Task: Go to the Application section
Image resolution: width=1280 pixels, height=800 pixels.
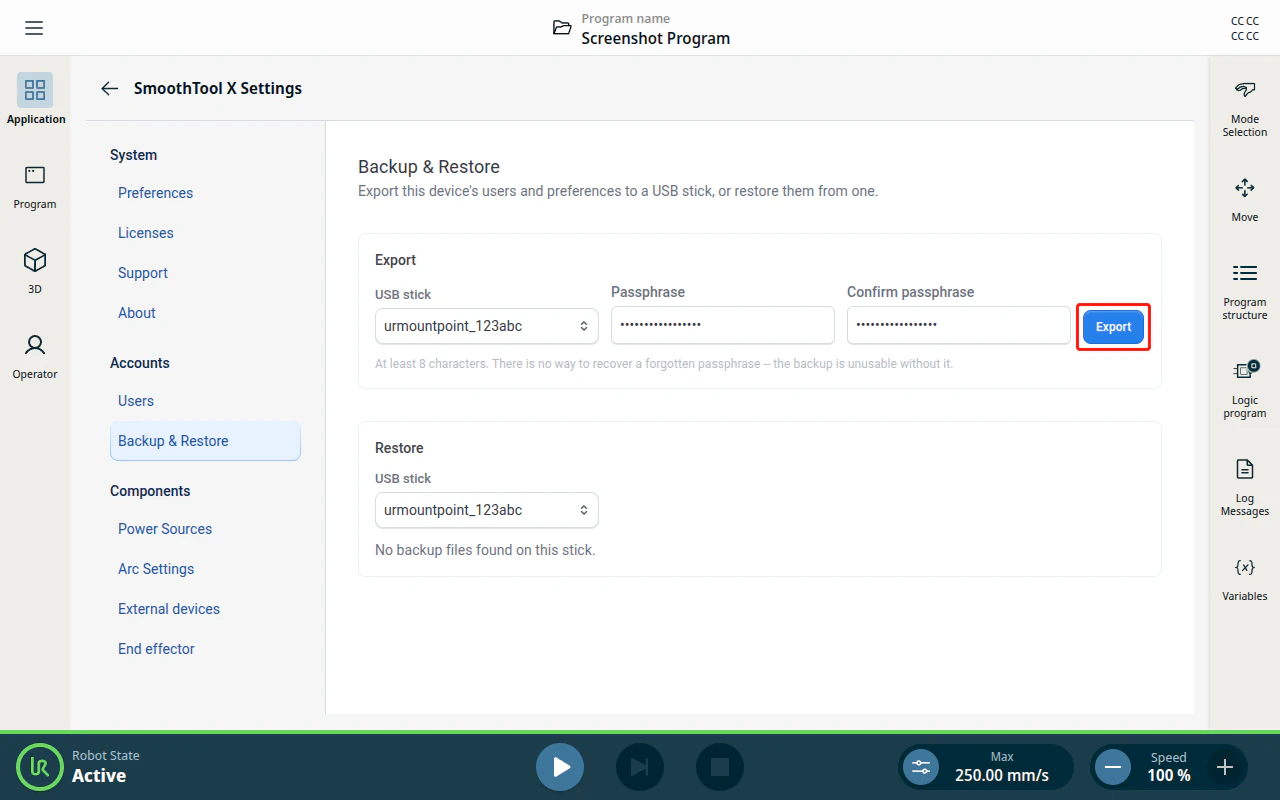Action: [x=35, y=99]
